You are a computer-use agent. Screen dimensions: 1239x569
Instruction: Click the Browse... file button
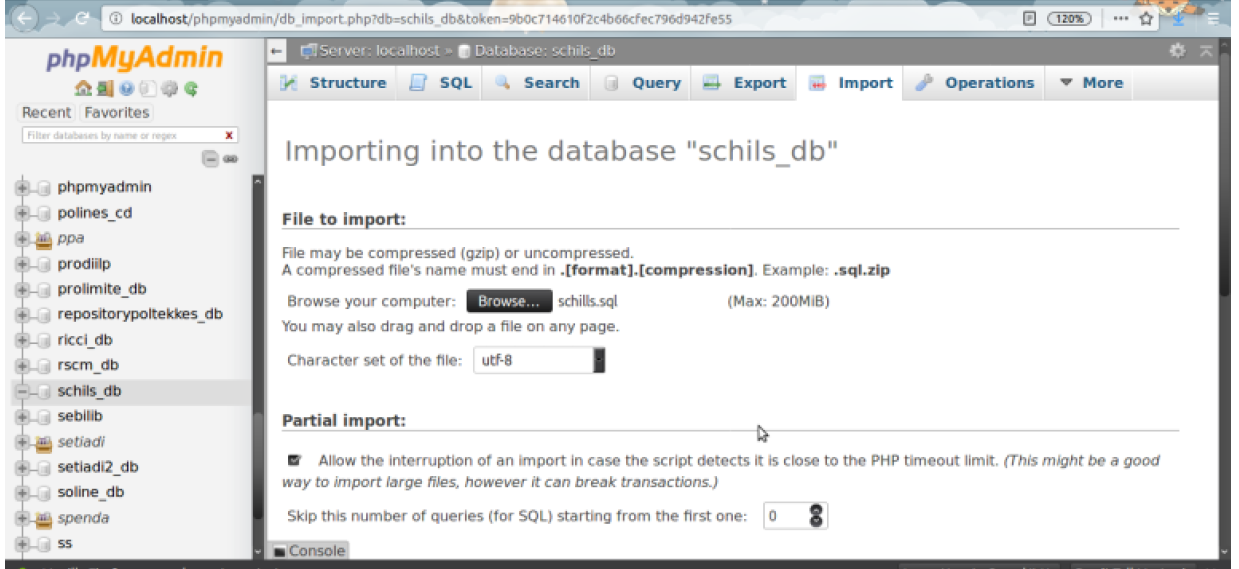509,301
